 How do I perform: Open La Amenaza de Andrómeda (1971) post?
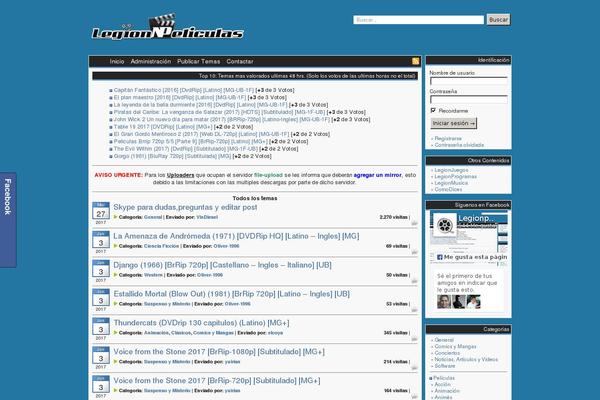coord(236,236)
